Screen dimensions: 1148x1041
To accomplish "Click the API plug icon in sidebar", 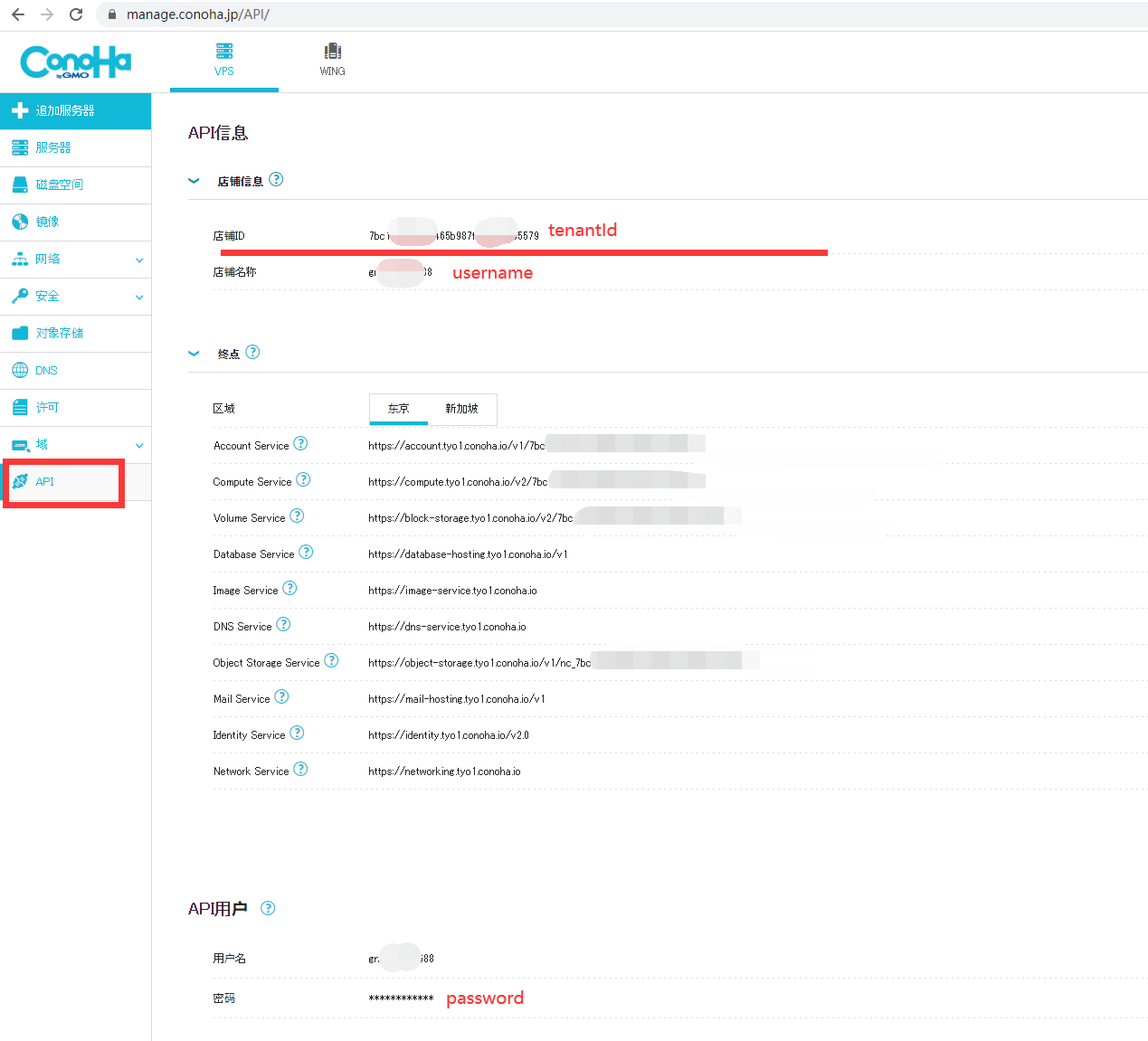I will coord(20,481).
